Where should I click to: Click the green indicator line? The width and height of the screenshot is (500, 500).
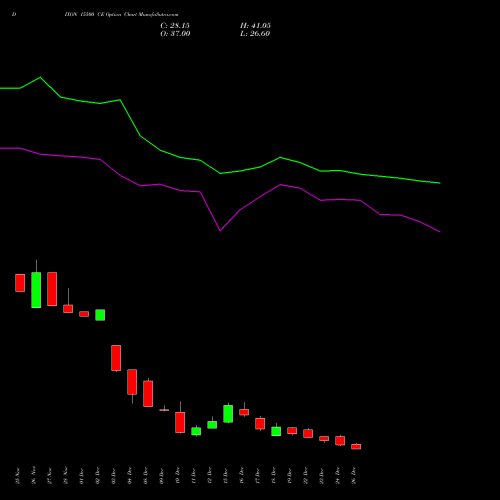(220, 173)
